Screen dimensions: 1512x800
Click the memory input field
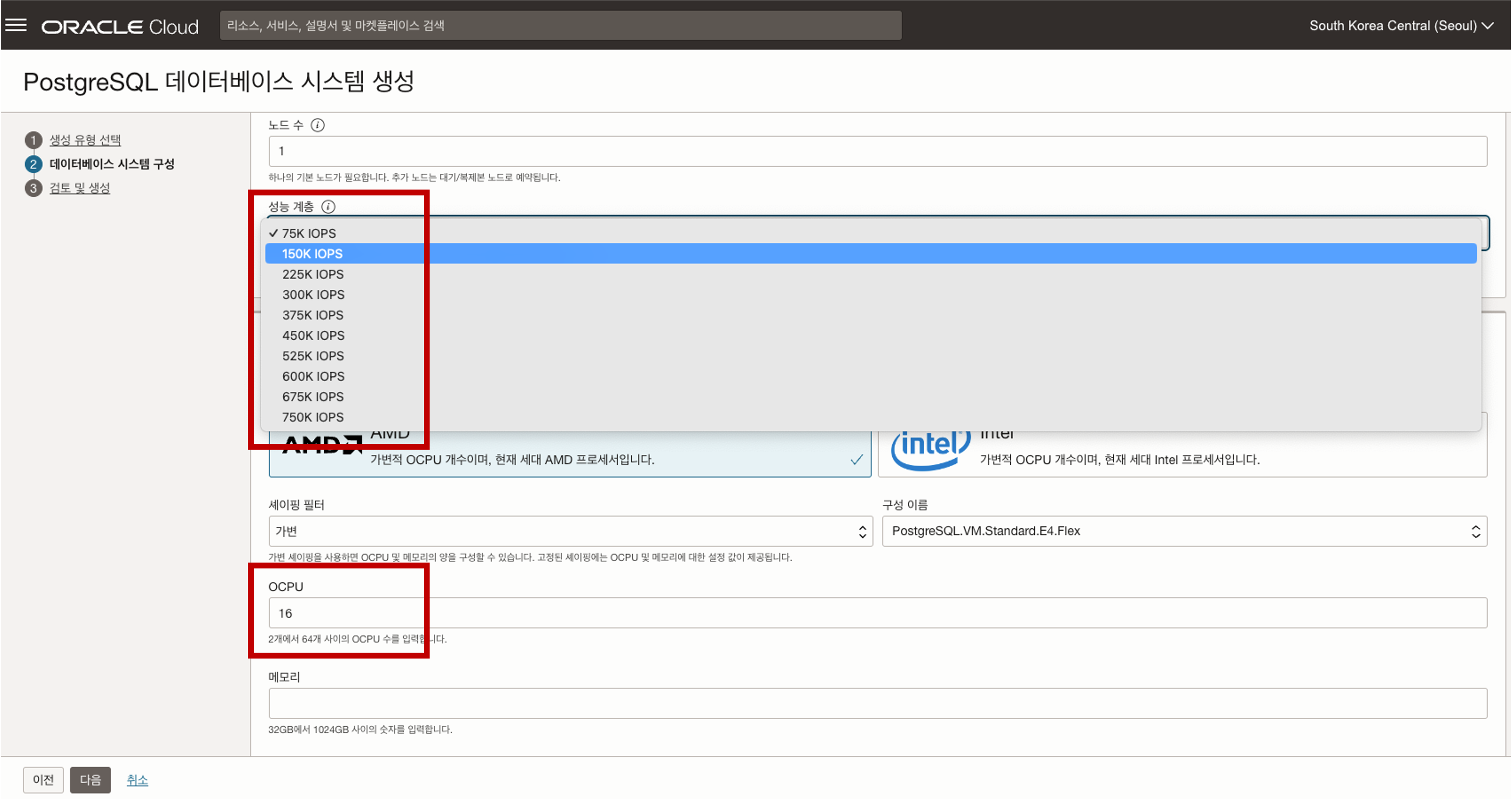[x=877, y=703]
